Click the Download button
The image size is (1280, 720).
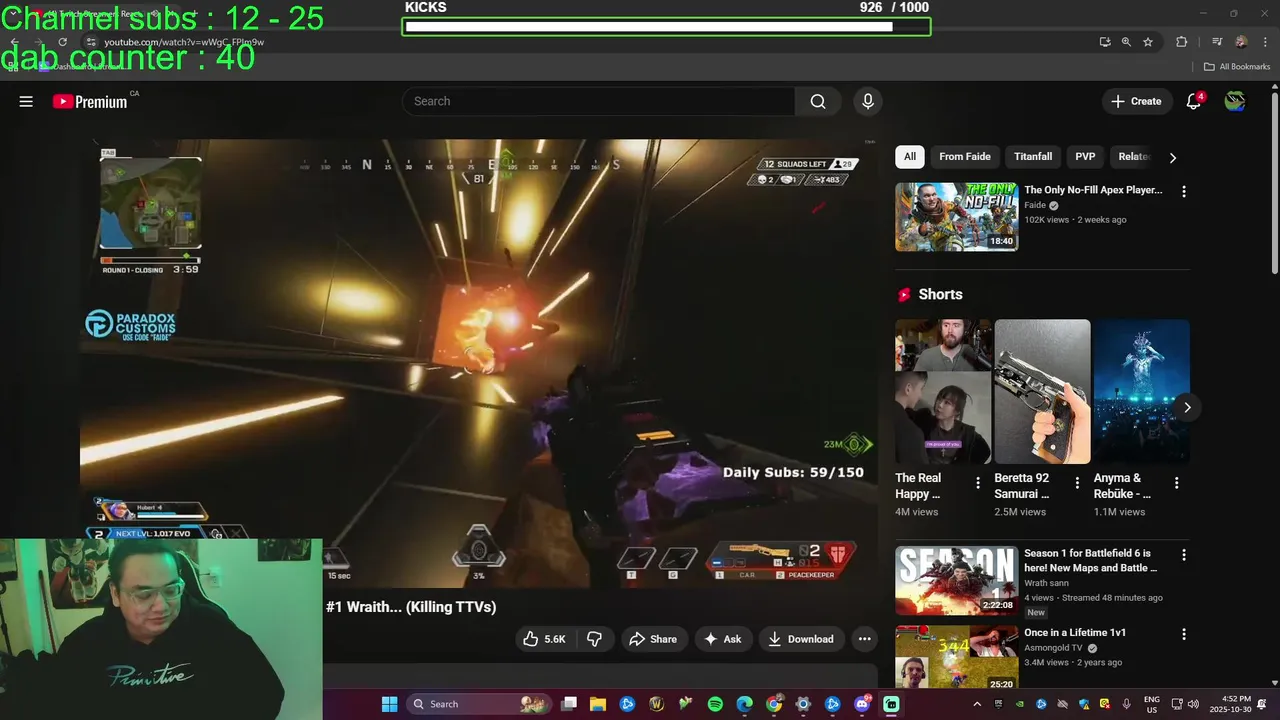pyautogui.click(x=801, y=639)
